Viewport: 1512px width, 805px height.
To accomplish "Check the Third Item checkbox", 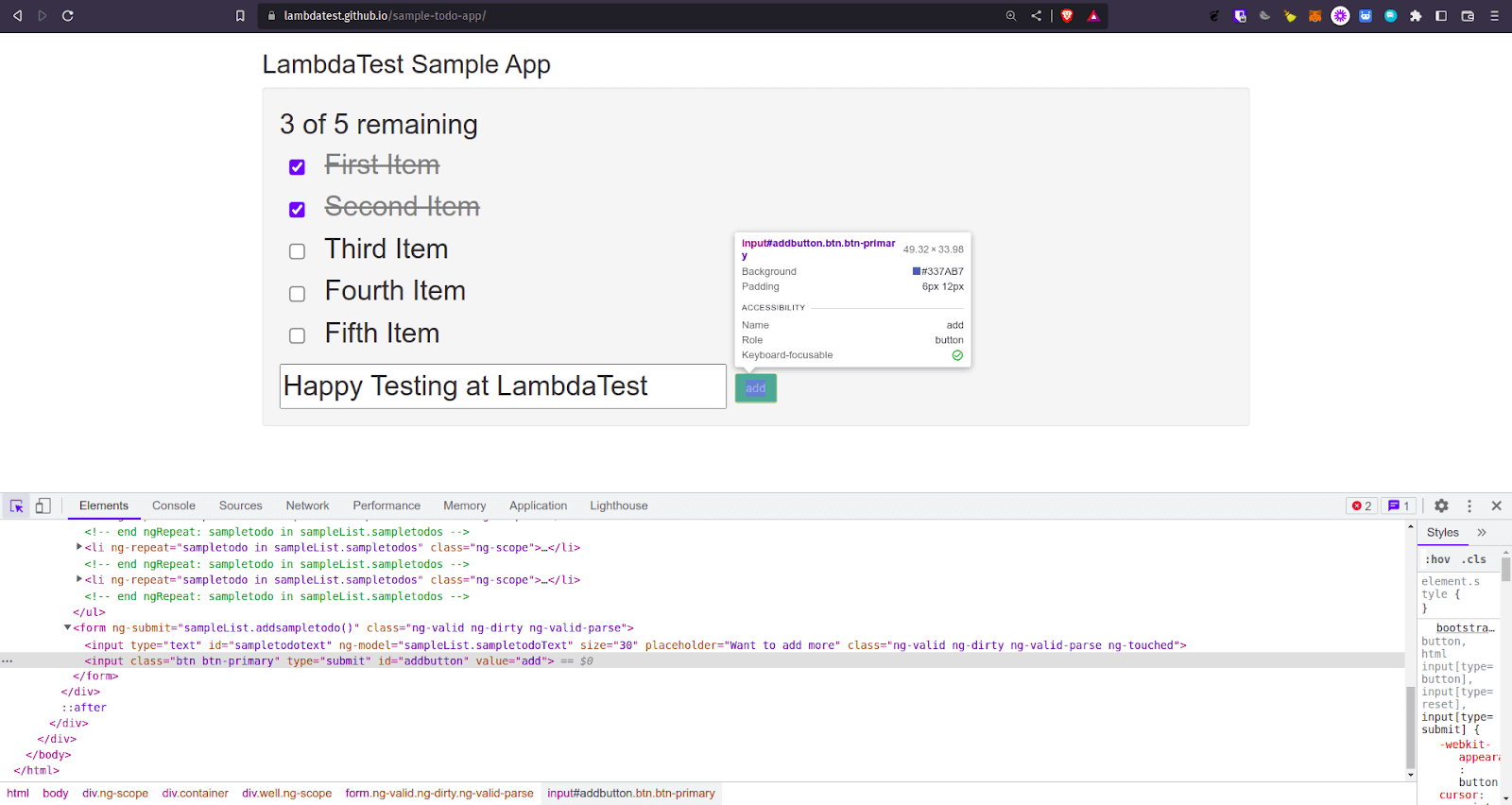I will tap(297, 251).
